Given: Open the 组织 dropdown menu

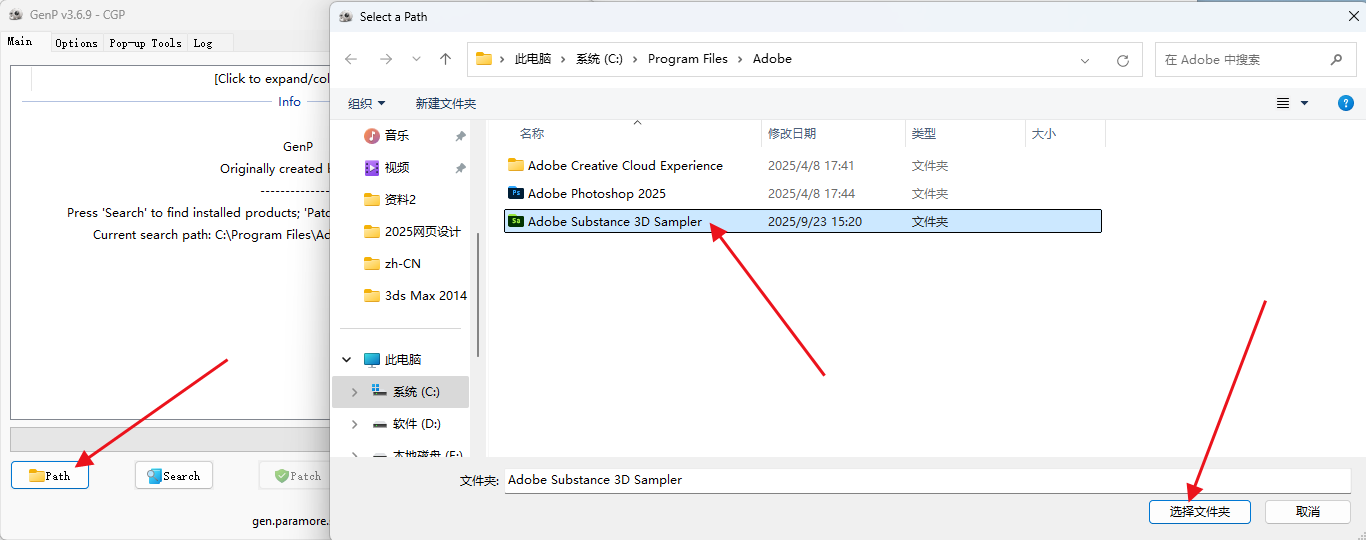Looking at the screenshot, I should tap(366, 103).
